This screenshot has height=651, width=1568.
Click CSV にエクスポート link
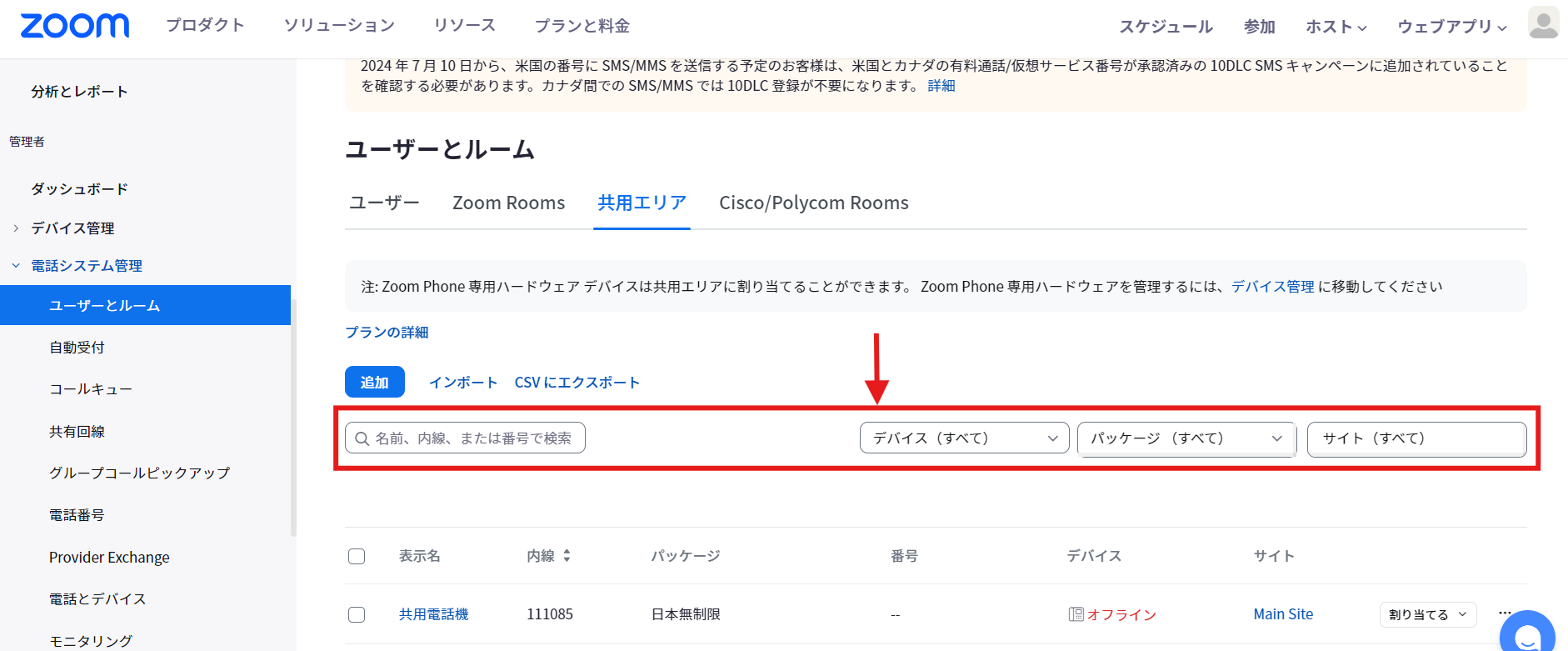pos(577,382)
